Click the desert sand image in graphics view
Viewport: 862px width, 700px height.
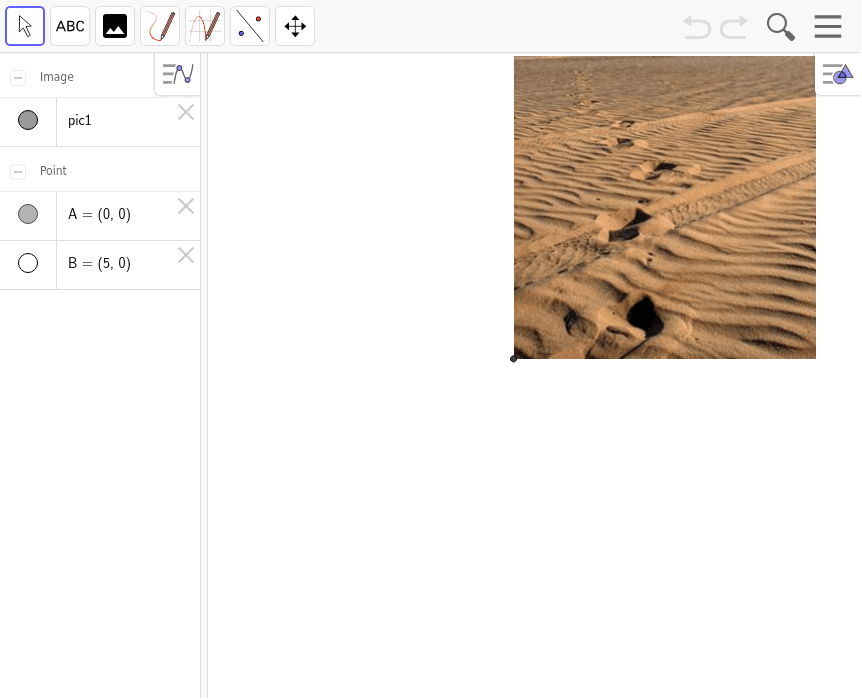pos(665,207)
